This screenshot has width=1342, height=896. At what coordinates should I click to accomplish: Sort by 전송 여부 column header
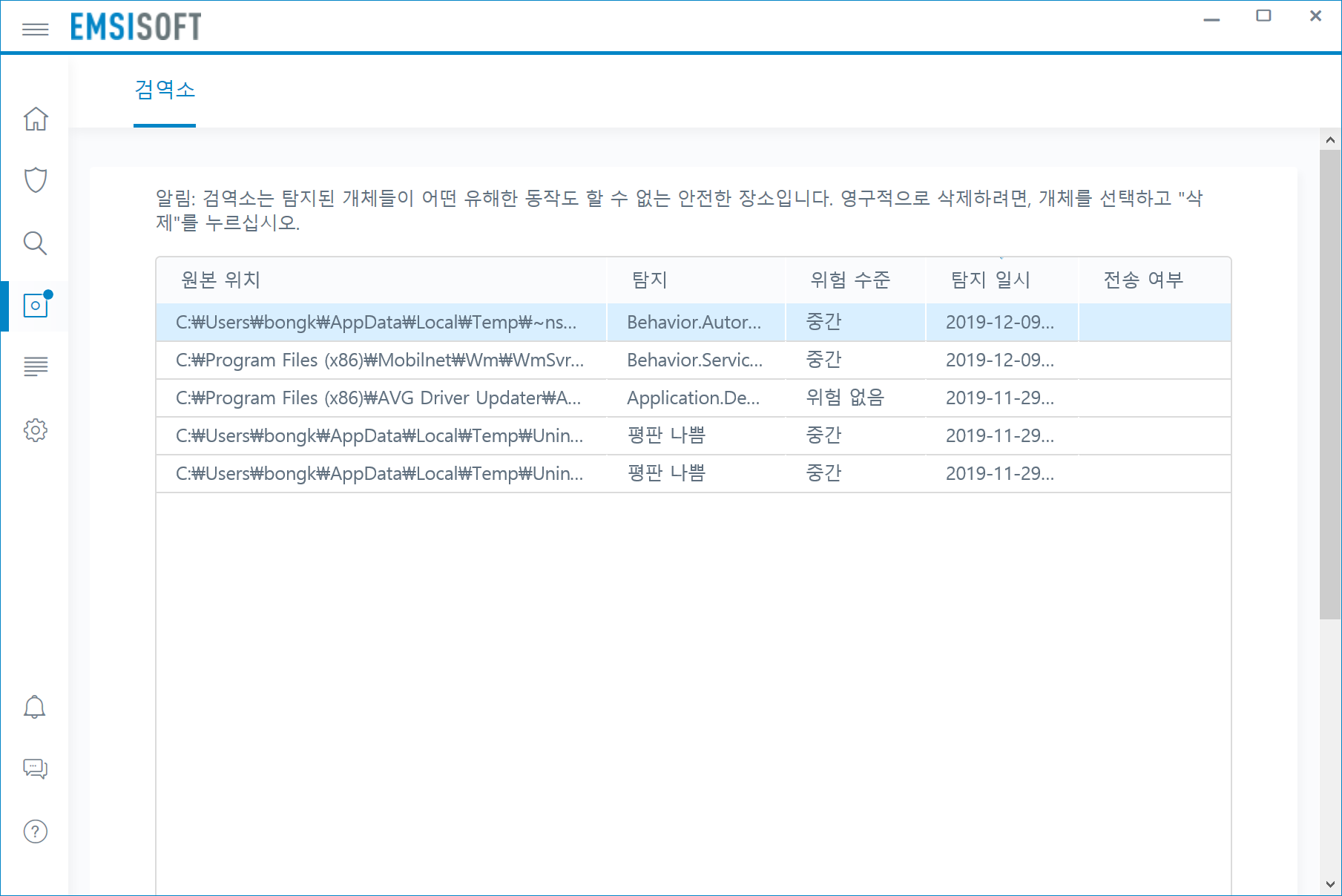tap(1154, 280)
